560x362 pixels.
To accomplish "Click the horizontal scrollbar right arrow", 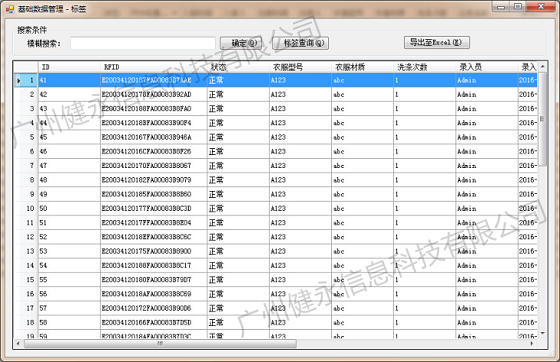I will (532, 344).
